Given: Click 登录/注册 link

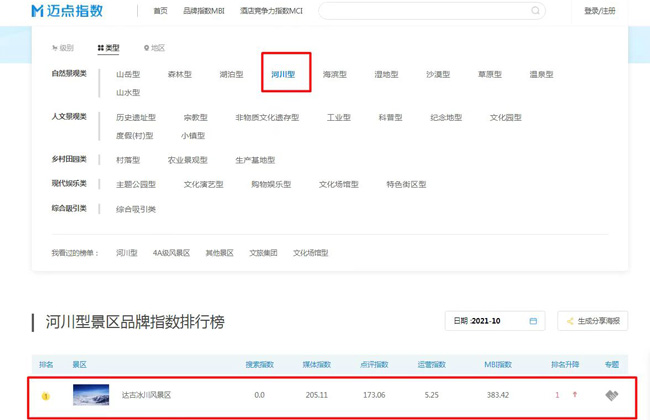Looking at the screenshot, I should [599, 11].
